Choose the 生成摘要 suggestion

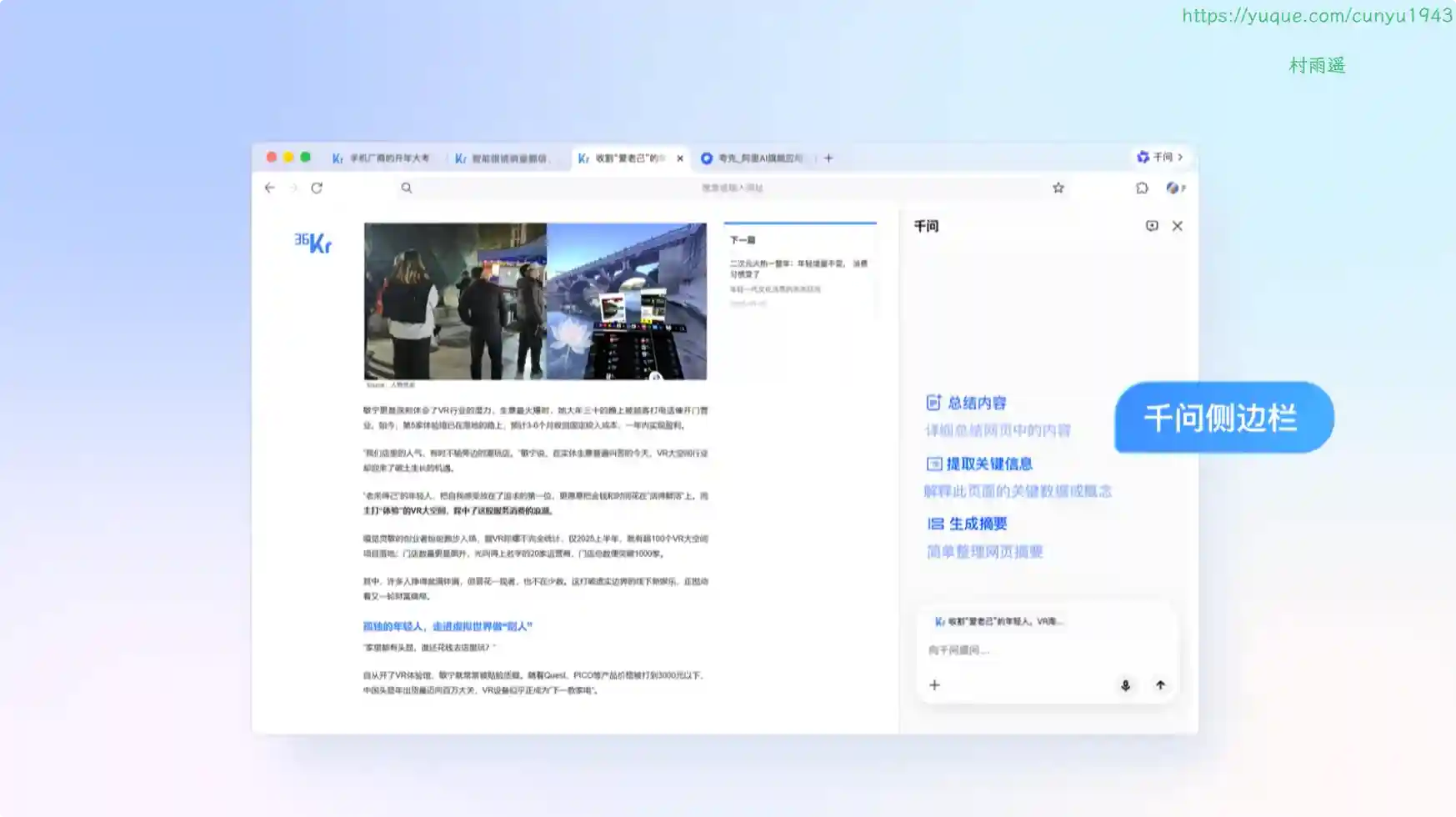click(x=977, y=524)
